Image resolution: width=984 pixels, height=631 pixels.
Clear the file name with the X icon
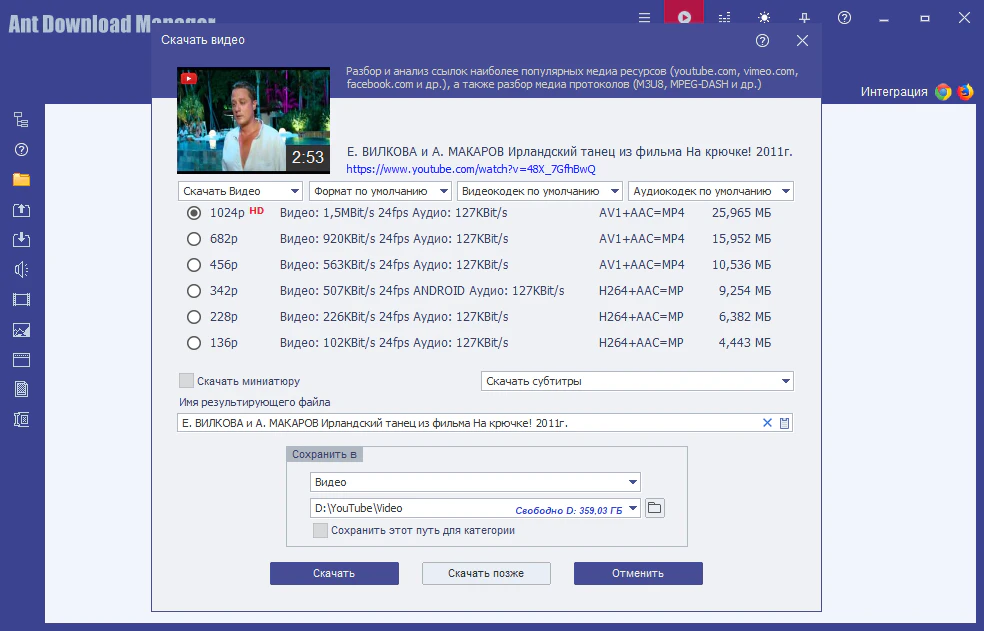[767, 423]
